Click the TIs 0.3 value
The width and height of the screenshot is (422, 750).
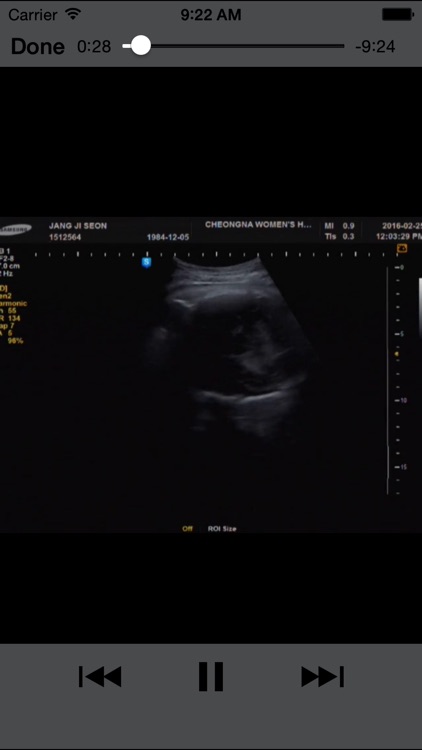tap(340, 237)
